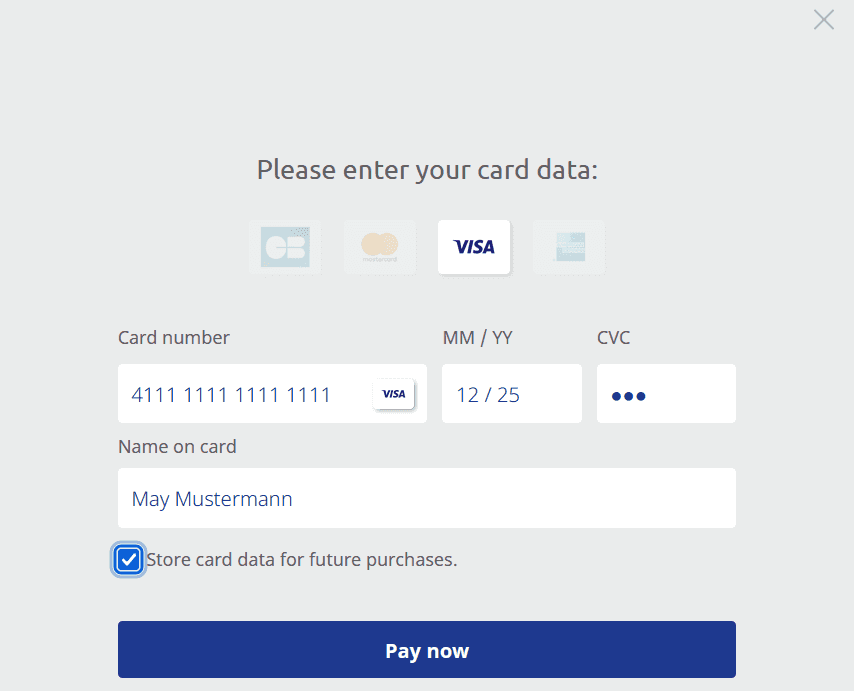The height and width of the screenshot is (691, 854).
Task: Choose the Mastercard brand icon
Action: point(379,246)
